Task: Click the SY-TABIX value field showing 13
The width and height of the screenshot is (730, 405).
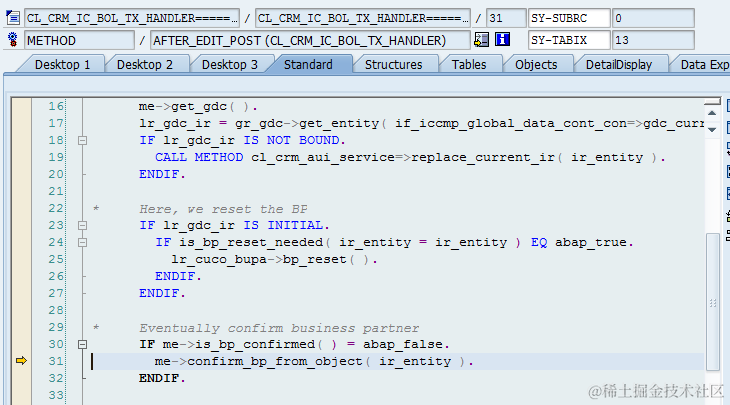Action: tap(653, 40)
